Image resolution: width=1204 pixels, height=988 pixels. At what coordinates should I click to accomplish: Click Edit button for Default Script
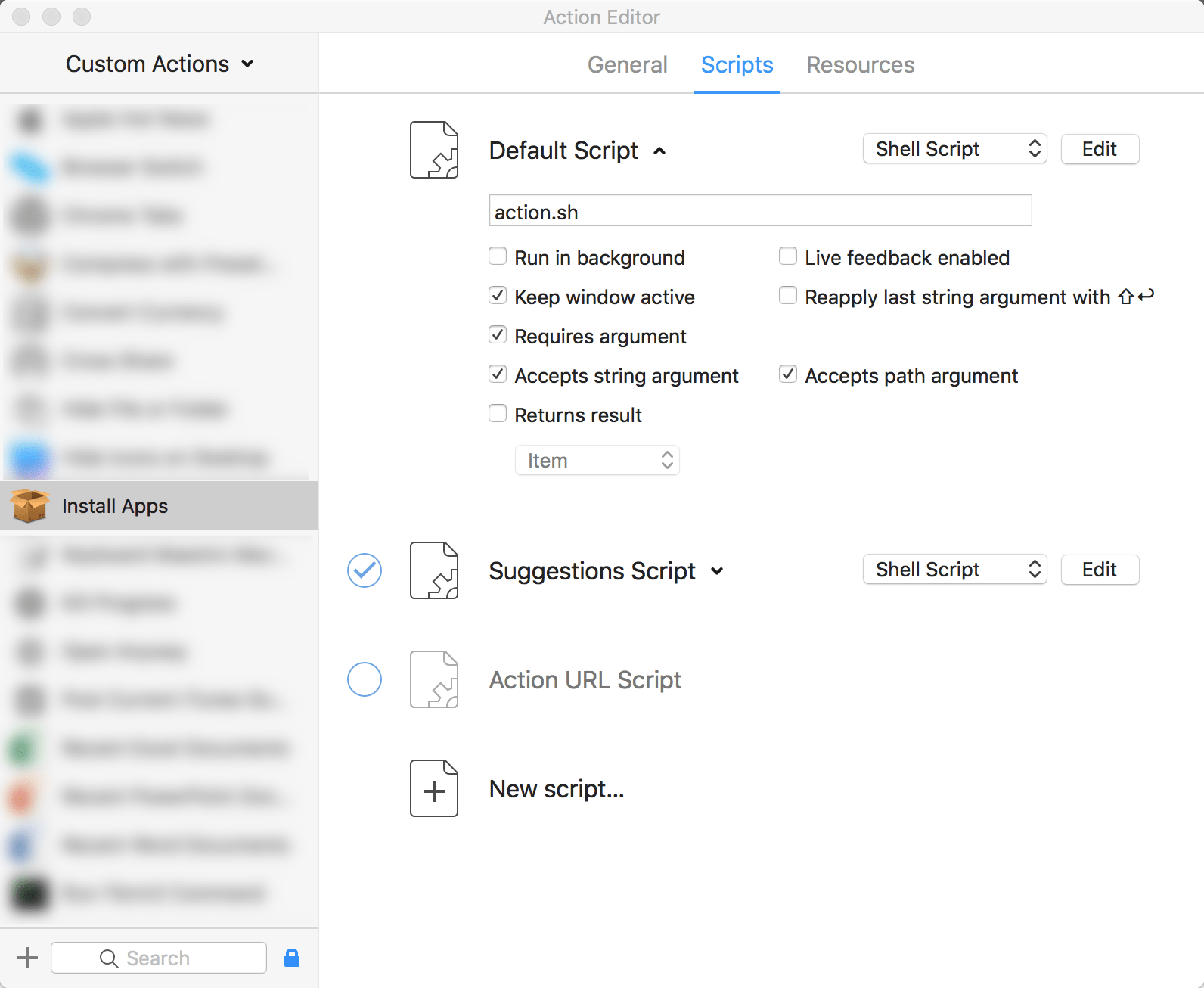(x=1099, y=149)
